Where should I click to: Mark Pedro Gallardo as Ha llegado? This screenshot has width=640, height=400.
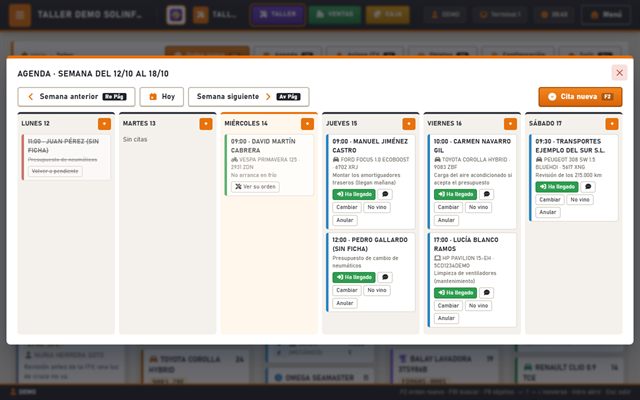(x=354, y=278)
